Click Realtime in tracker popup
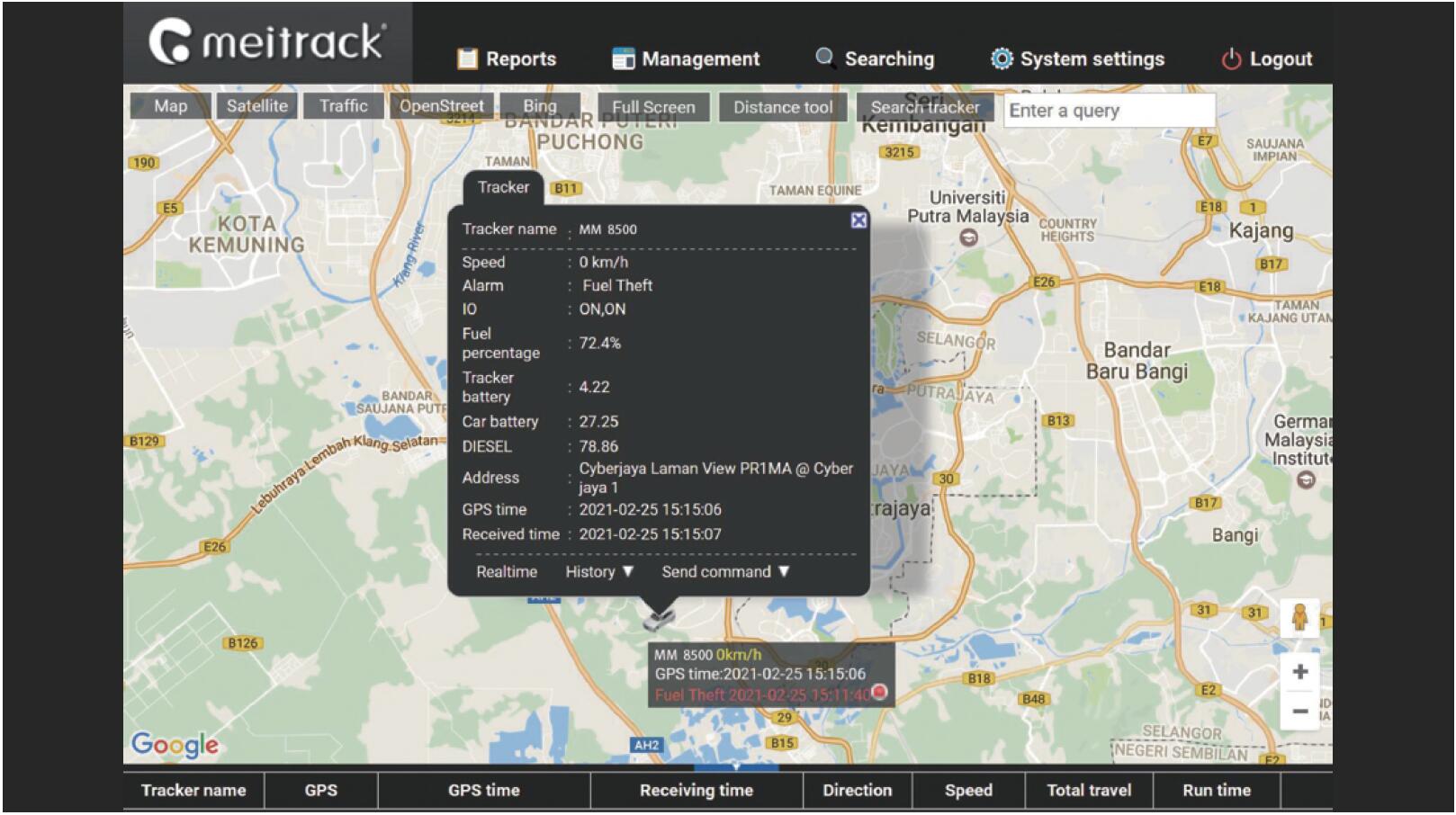This screenshot has width=1456, height=815. tap(507, 572)
